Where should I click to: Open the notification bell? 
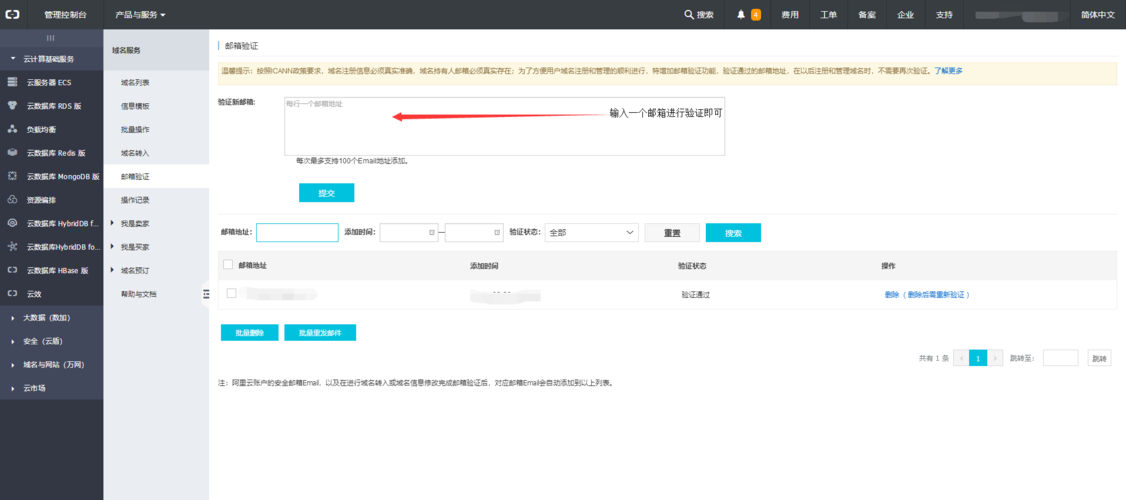pyautogui.click(x=741, y=14)
